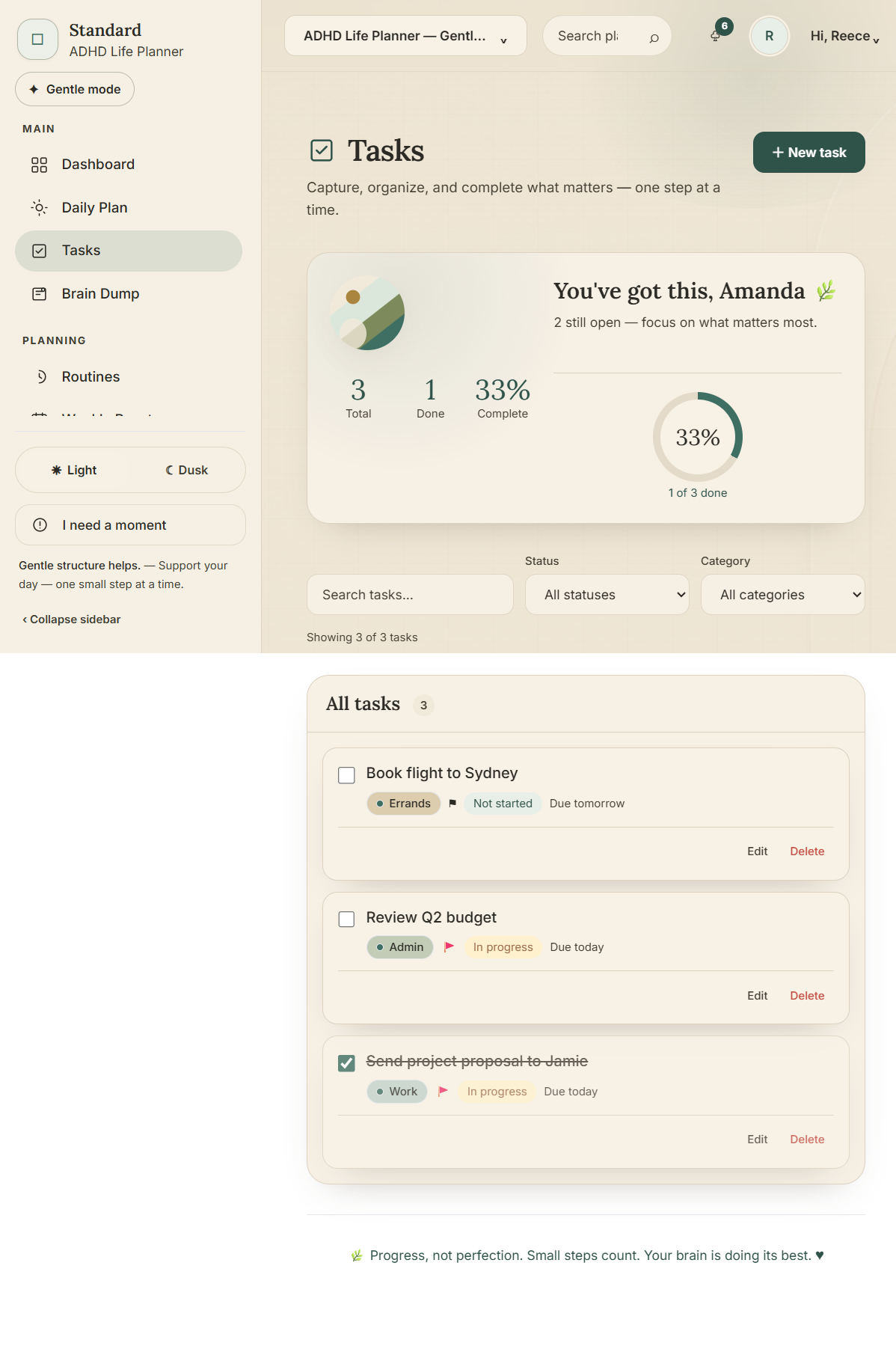Click the search magnifier icon in header
This screenshot has width=896, height=1355.
654,37
